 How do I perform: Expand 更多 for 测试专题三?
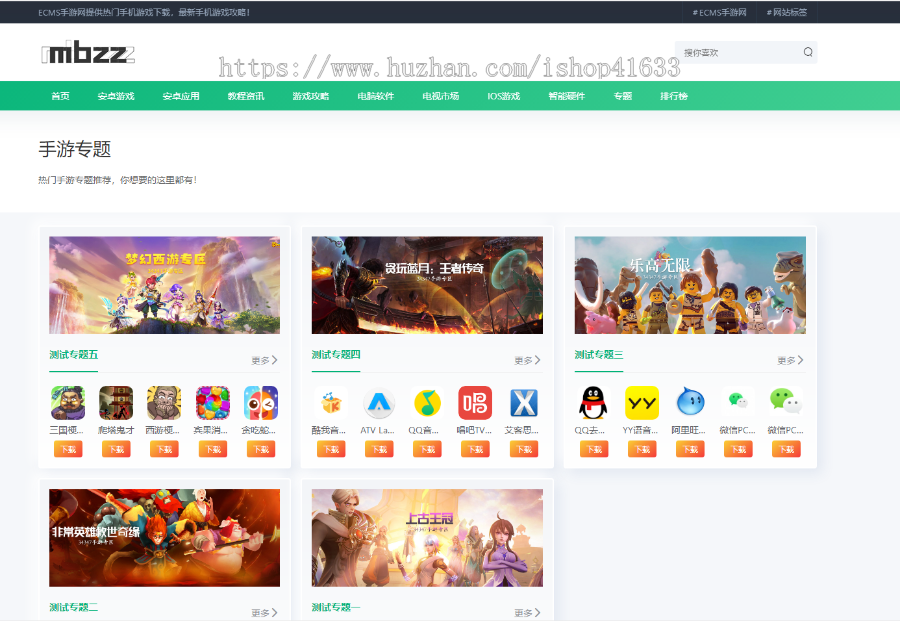[790, 360]
